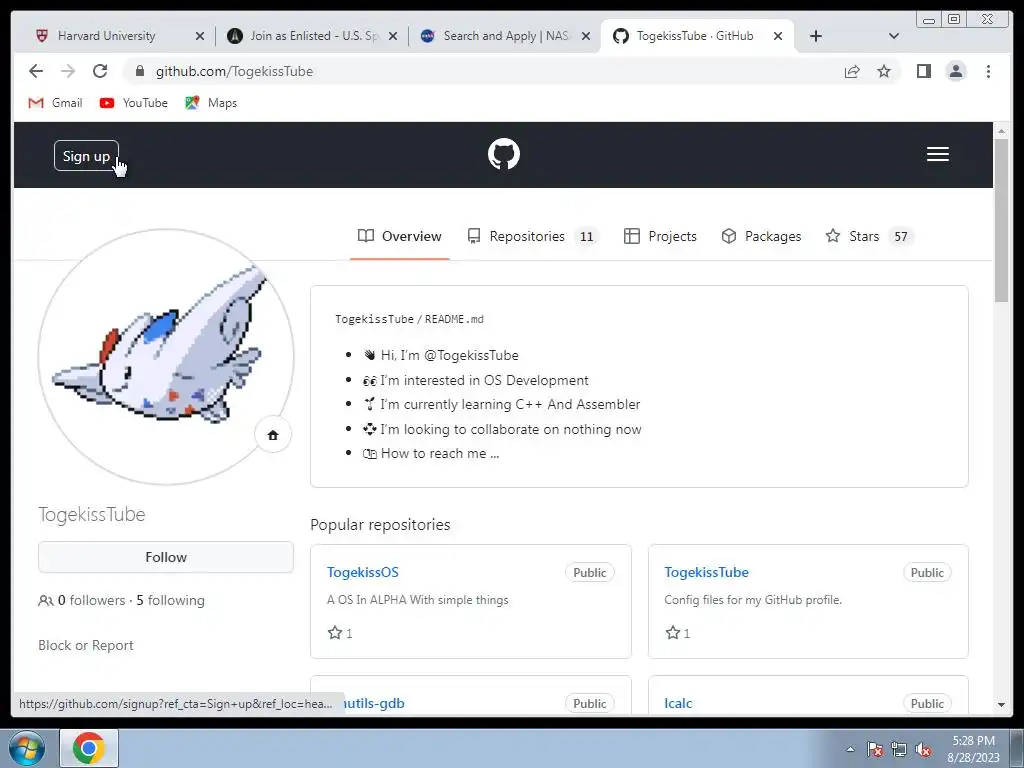Click the Sign up button

point(86,156)
